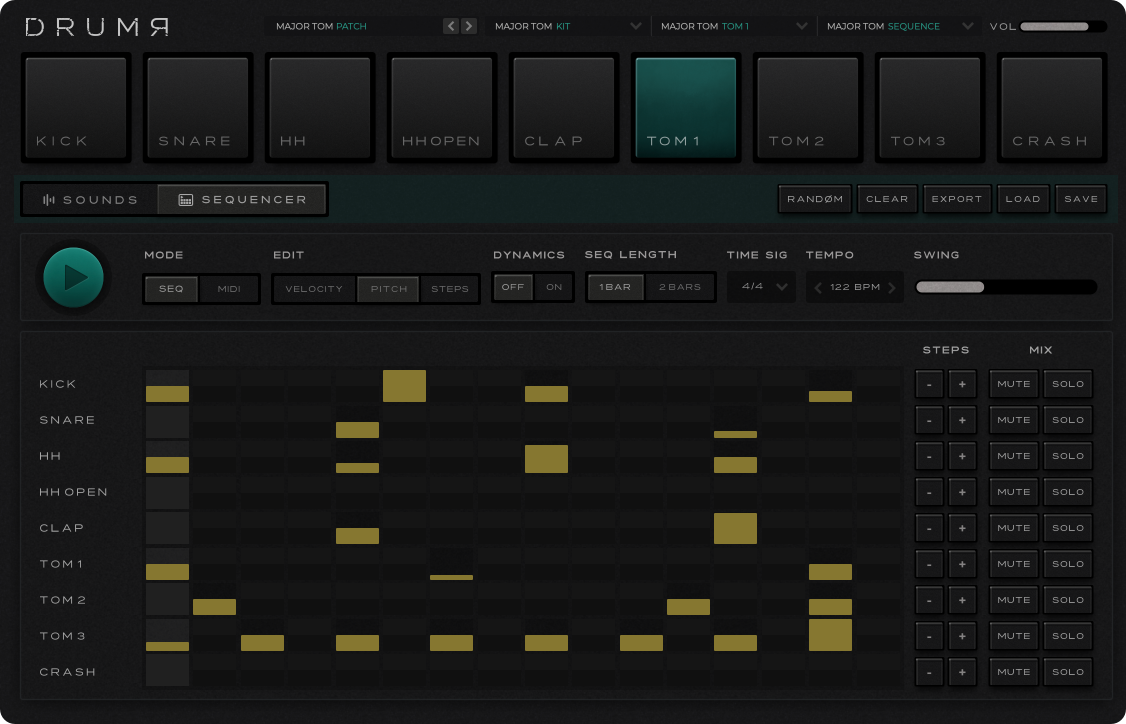1126x724 pixels.
Task: Add a step to the TOM 2 row
Action: click(962, 600)
